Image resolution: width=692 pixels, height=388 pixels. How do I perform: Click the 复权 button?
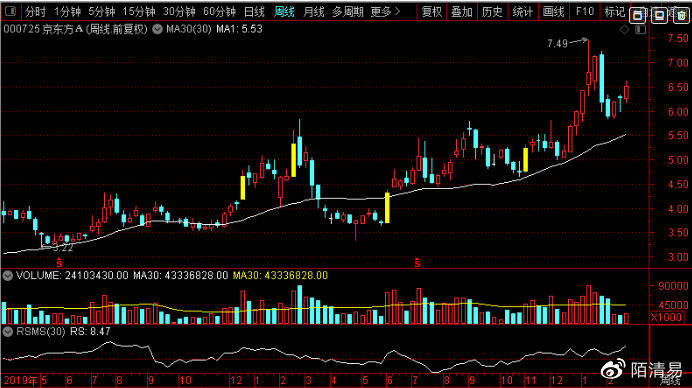point(432,11)
